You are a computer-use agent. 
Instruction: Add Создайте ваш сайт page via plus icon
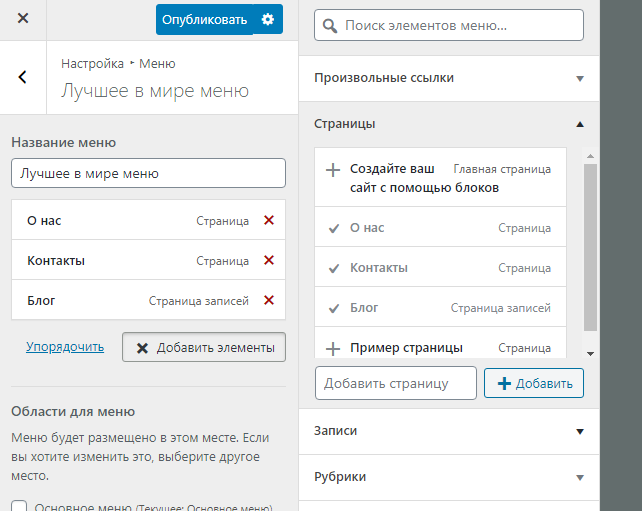pyautogui.click(x=333, y=170)
